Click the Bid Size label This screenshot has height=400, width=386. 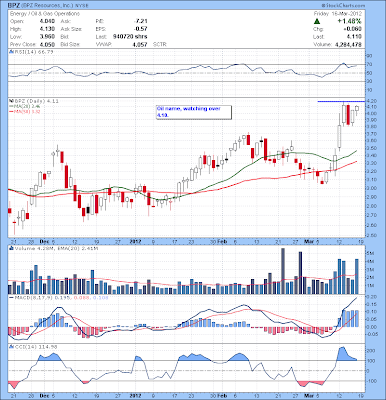pos(70,44)
